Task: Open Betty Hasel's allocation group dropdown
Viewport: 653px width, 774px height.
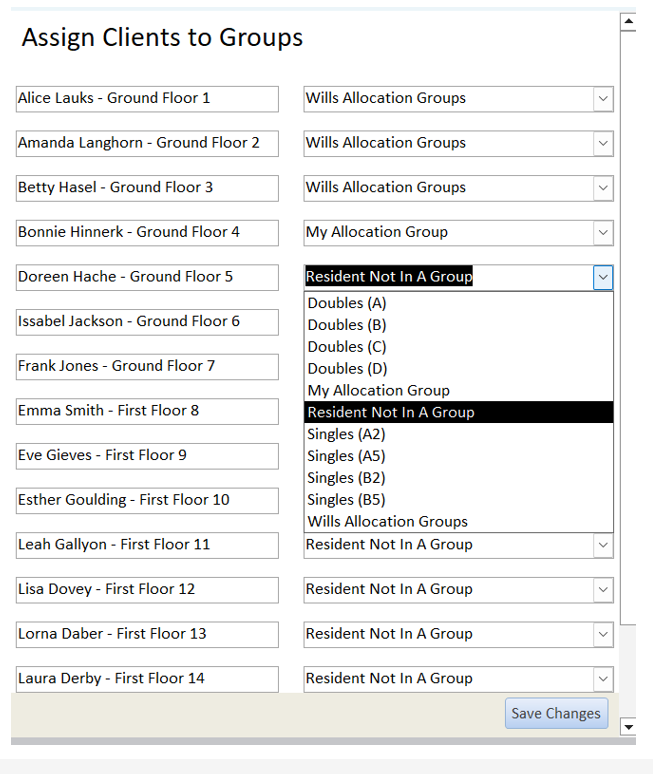Action: pyautogui.click(x=603, y=188)
